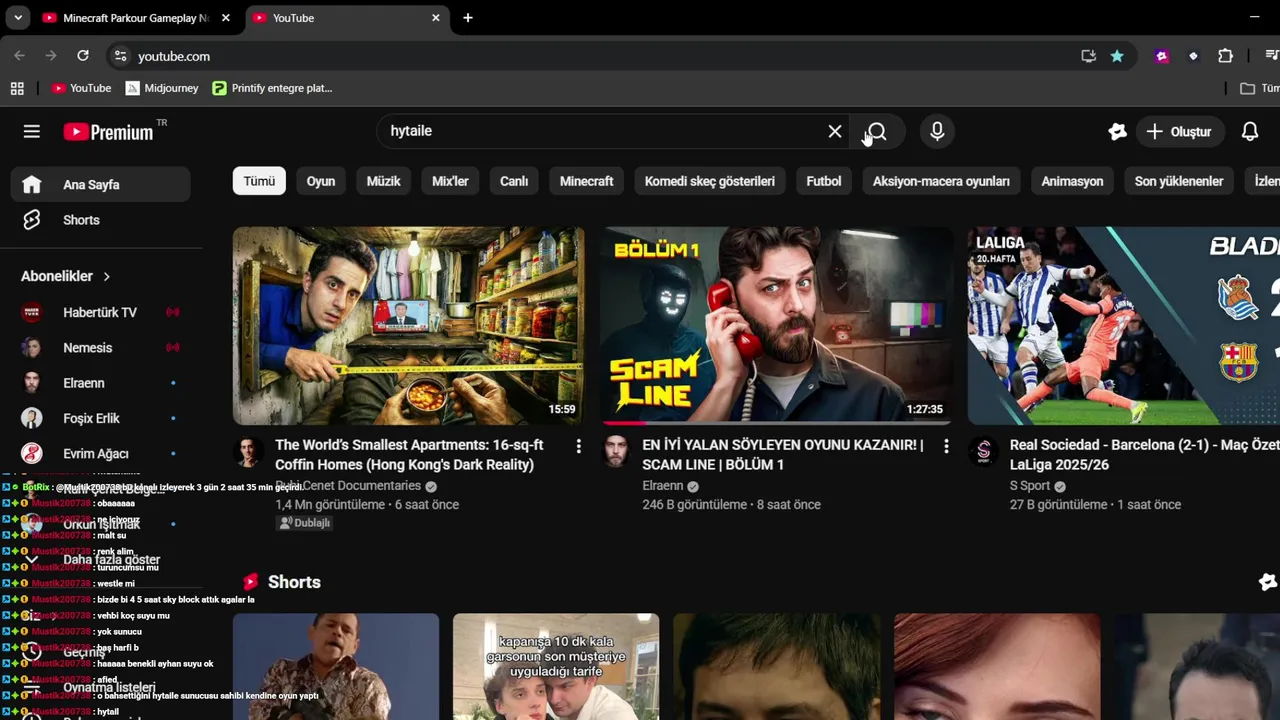The height and width of the screenshot is (720, 1280).
Task: Expand the Abonelikler section
Action: [x=66, y=276]
